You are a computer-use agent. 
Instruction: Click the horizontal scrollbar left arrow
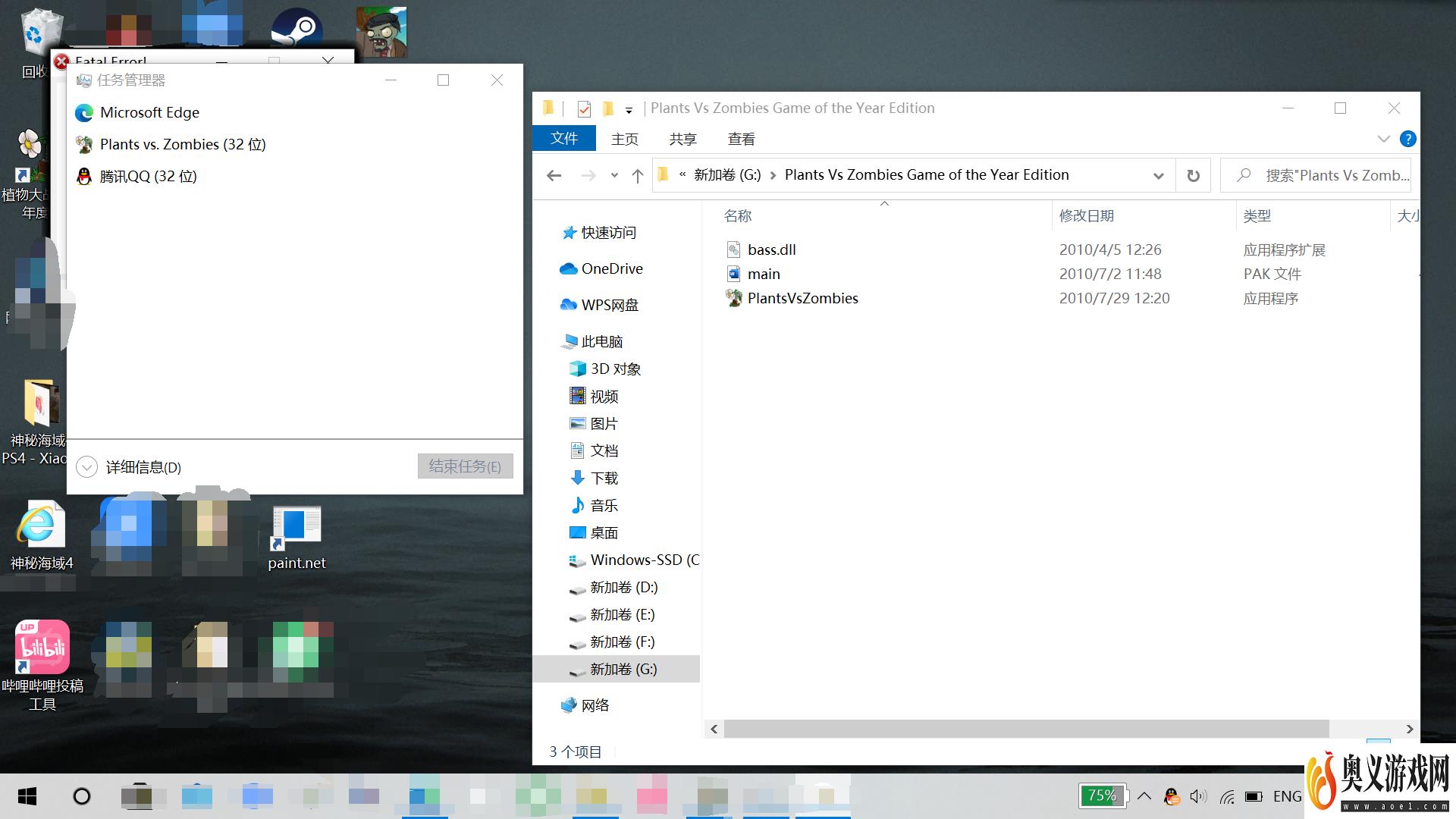(x=714, y=729)
